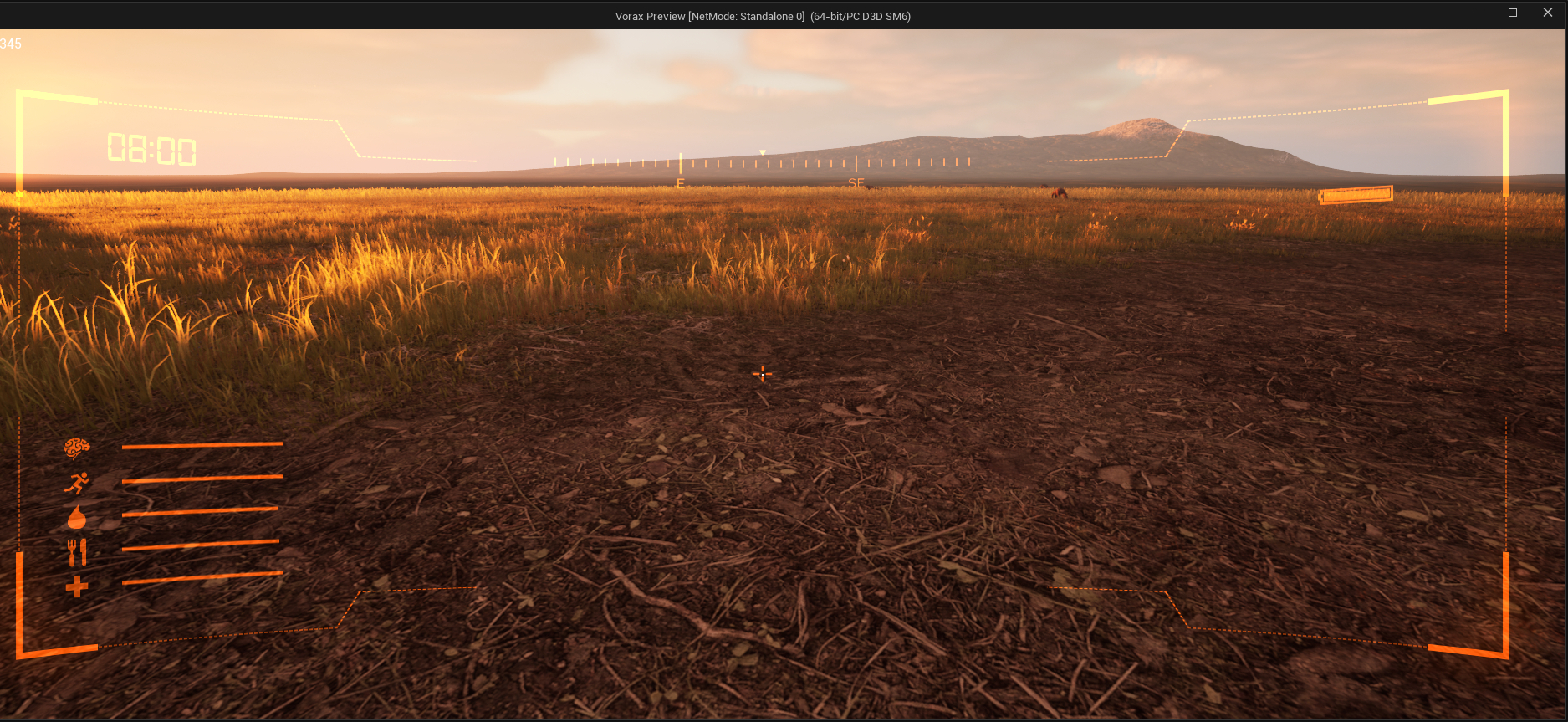Click the running man stamina icon

(77, 483)
